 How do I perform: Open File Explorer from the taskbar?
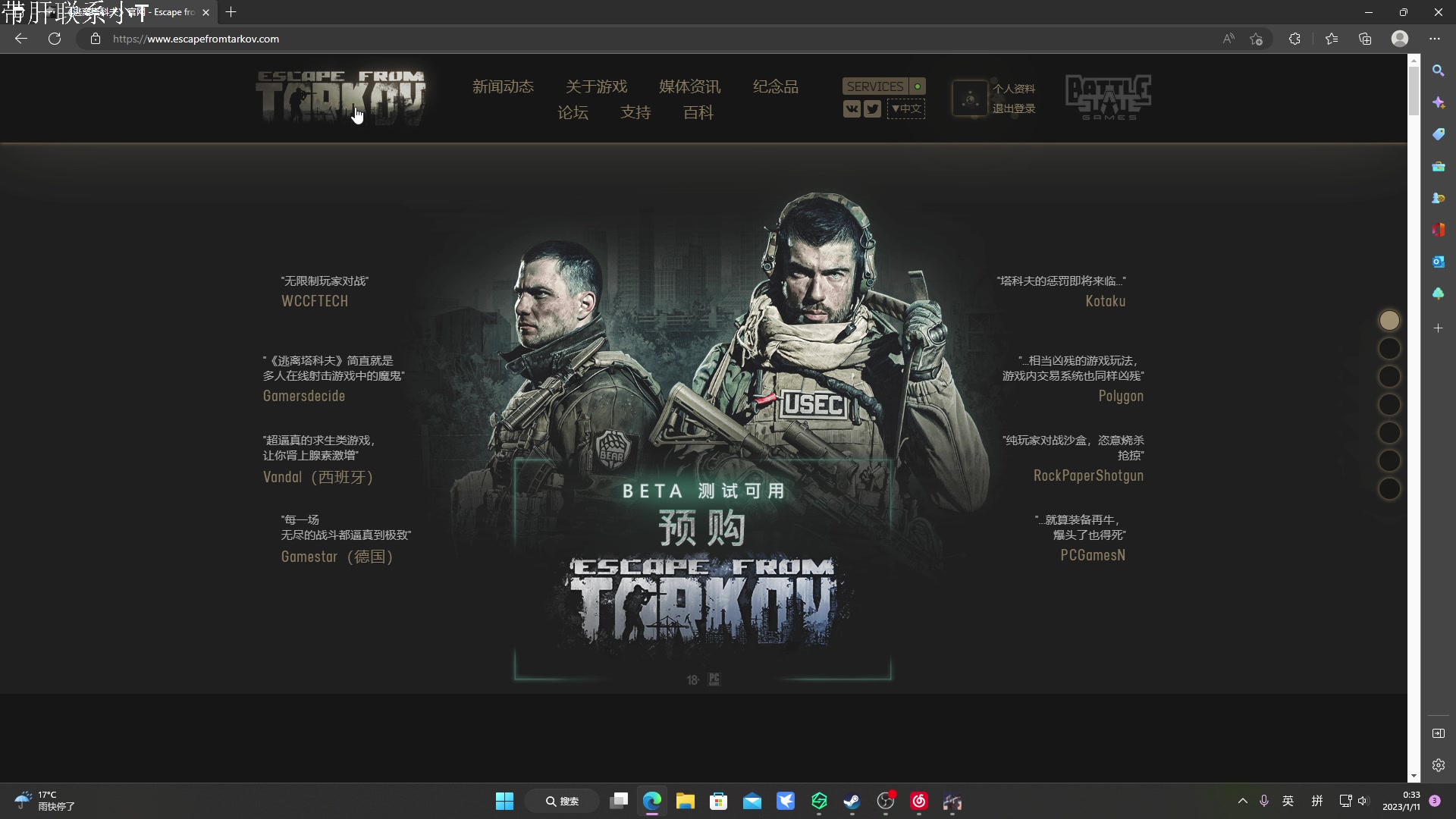(x=686, y=802)
